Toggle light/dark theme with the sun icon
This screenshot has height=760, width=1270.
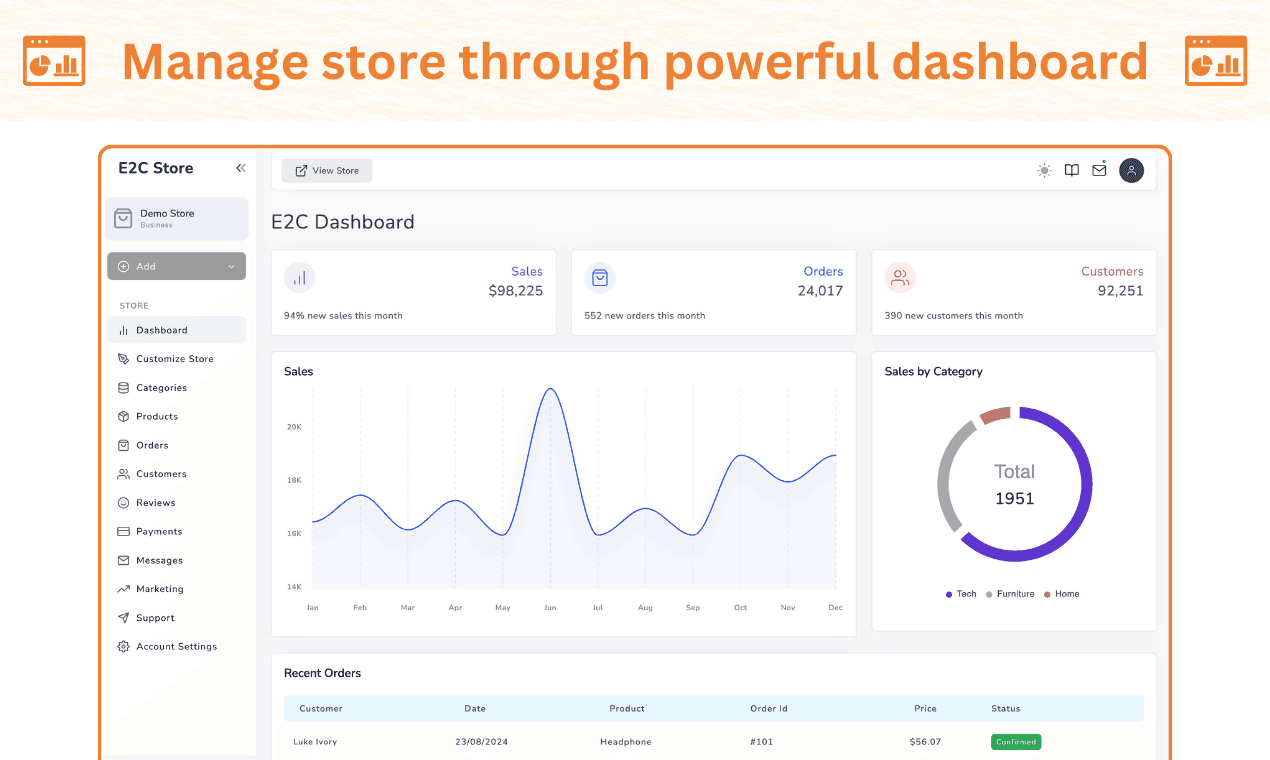pos(1044,170)
